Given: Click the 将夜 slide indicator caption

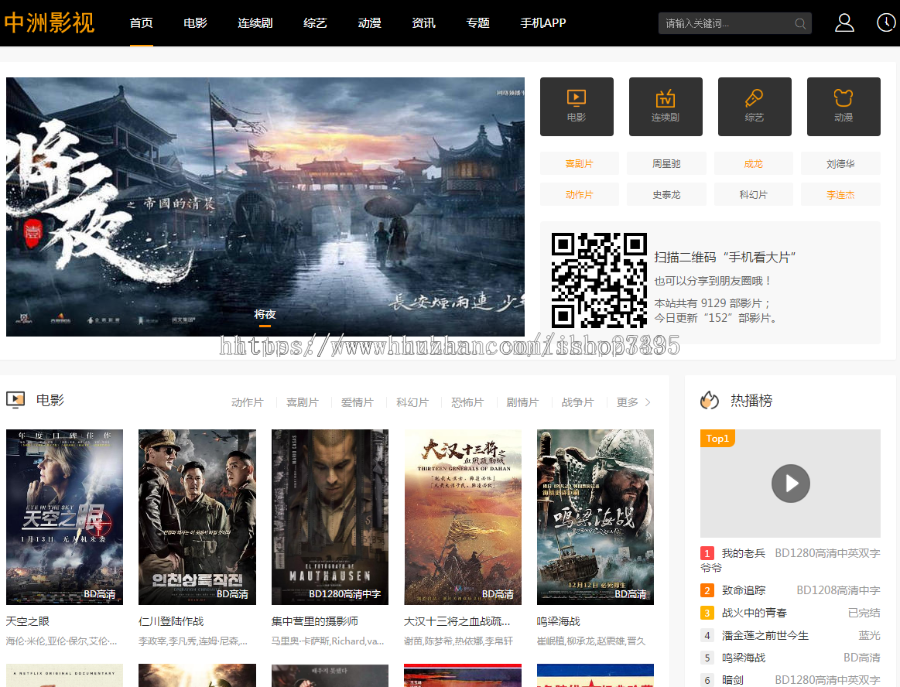Looking at the screenshot, I should coord(265,315).
